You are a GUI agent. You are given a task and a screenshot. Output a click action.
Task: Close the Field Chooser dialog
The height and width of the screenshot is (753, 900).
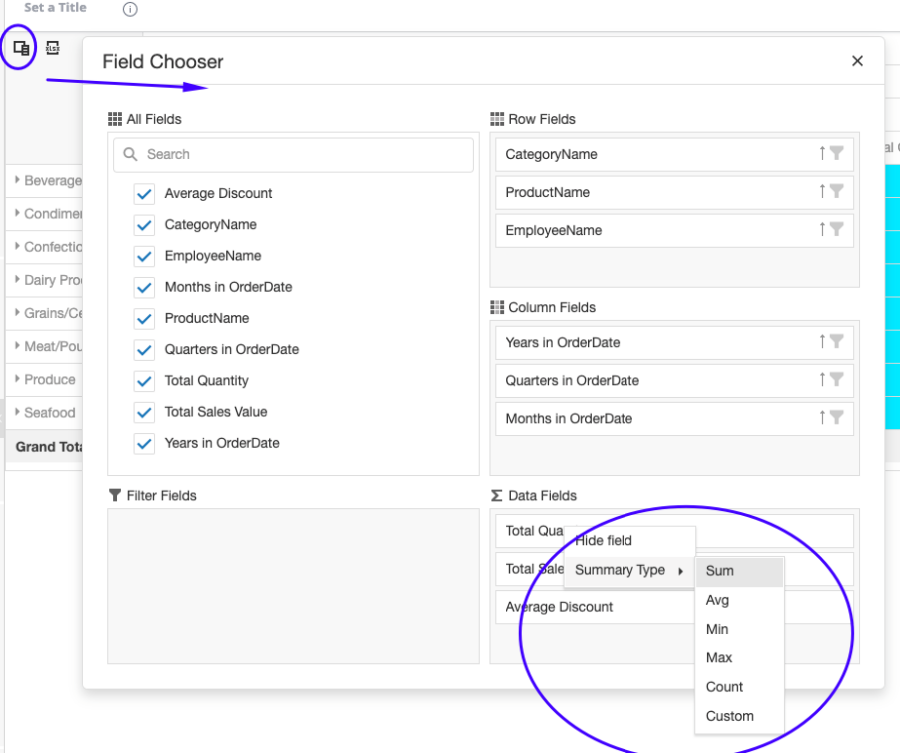click(857, 61)
